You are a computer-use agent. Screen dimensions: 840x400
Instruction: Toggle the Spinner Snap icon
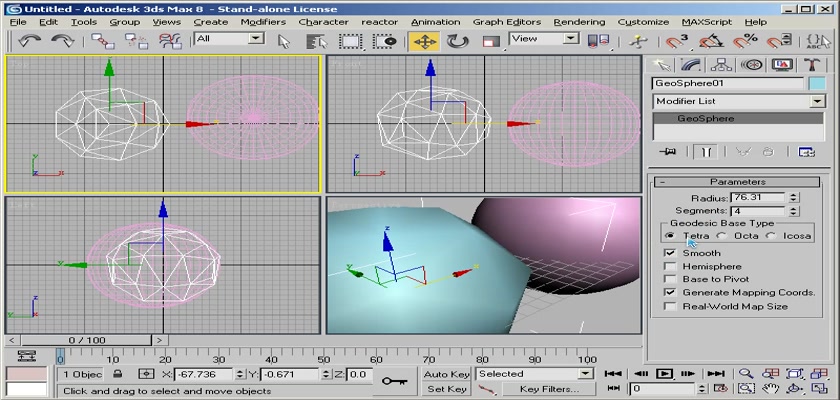point(779,41)
